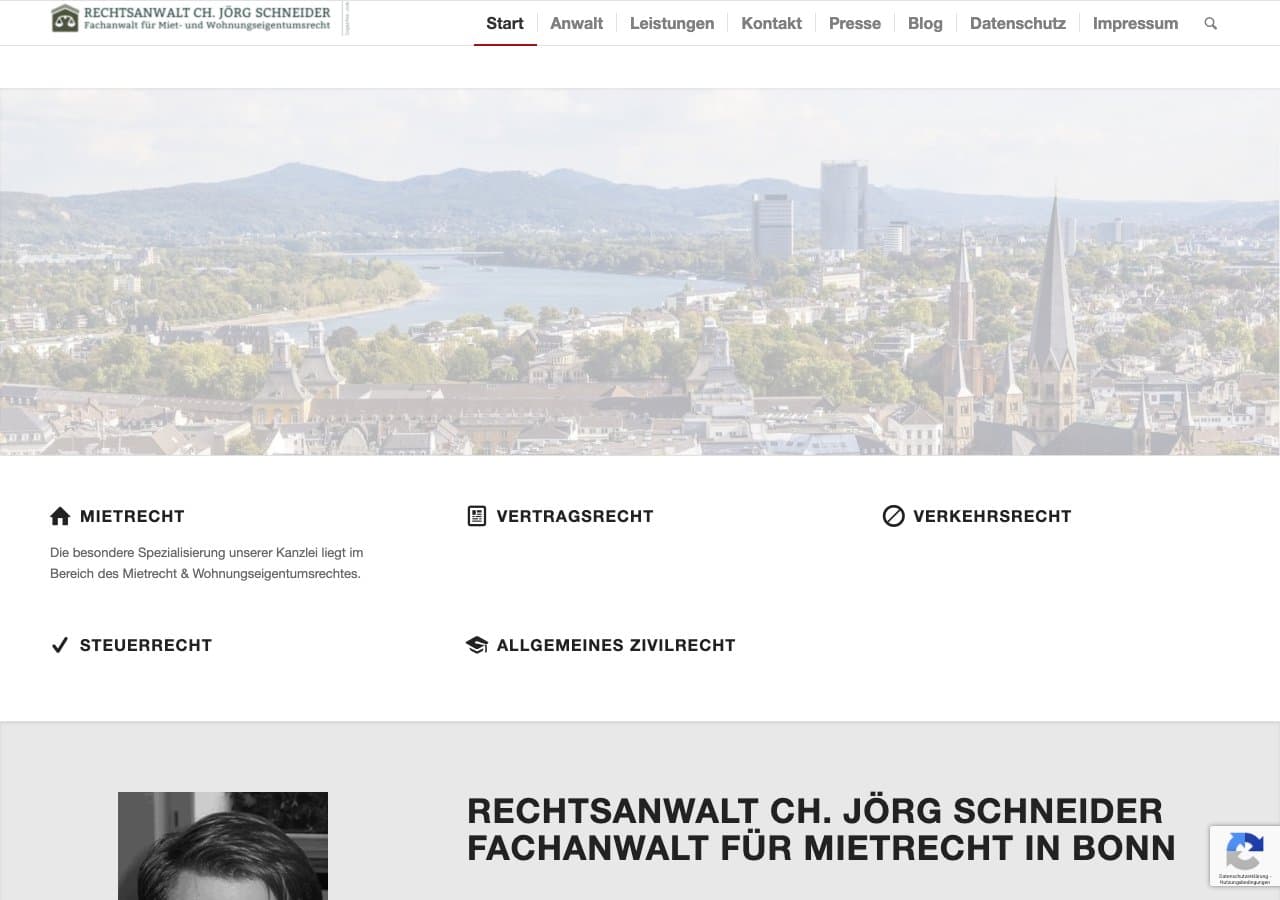The width and height of the screenshot is (1280, 900).
Task: Click the no-entry sign icon for Verkehrsrecht
Action: click(x=893, y=516)
